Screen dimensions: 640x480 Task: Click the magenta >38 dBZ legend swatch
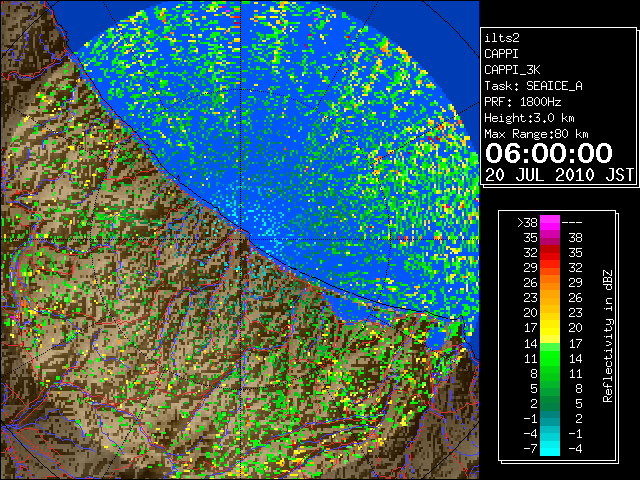[550, 222]
